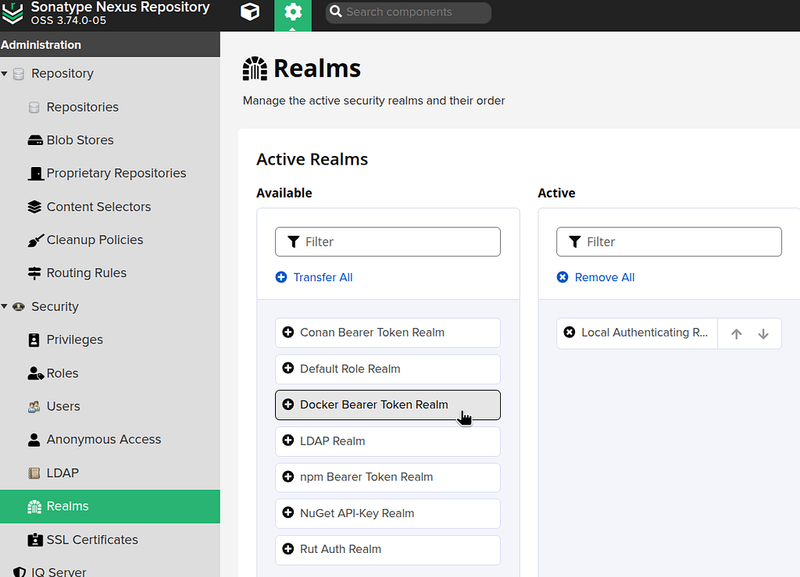800x577 pixels.
Task: Open Routing Rules page
Action: pos(86,273)
